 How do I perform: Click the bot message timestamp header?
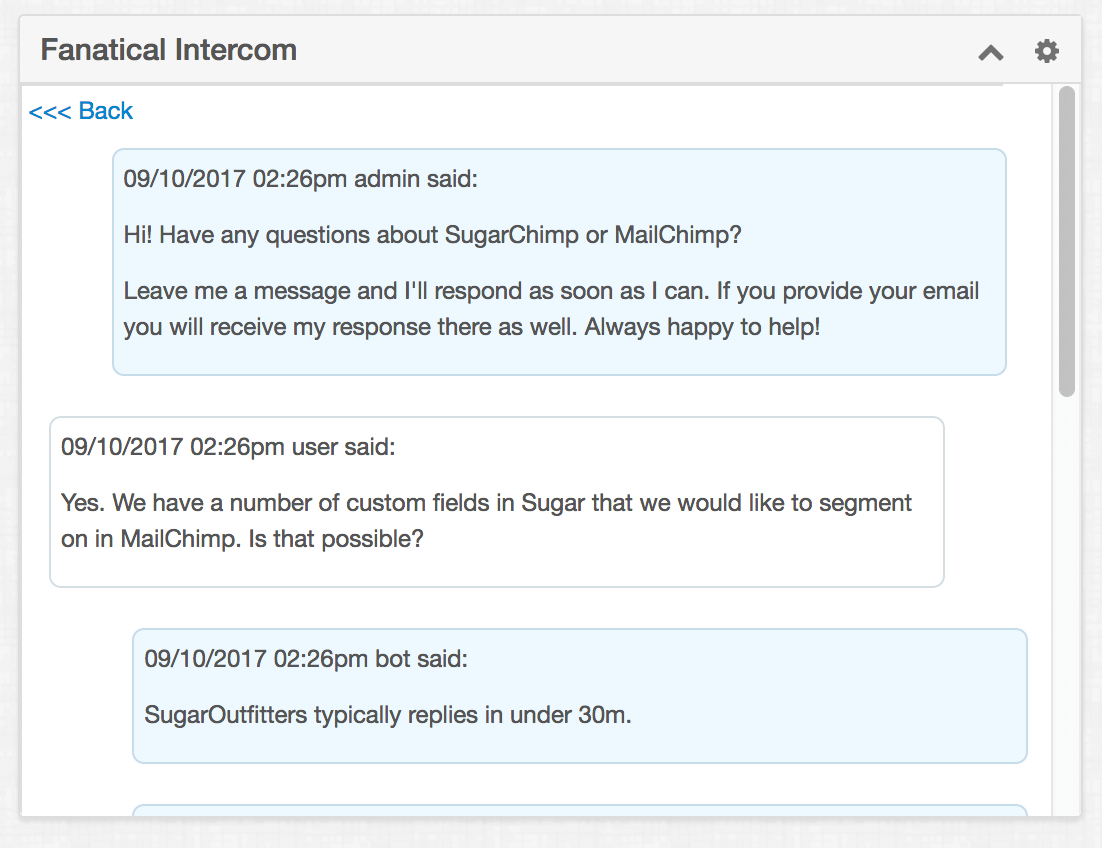coord(306,659)
